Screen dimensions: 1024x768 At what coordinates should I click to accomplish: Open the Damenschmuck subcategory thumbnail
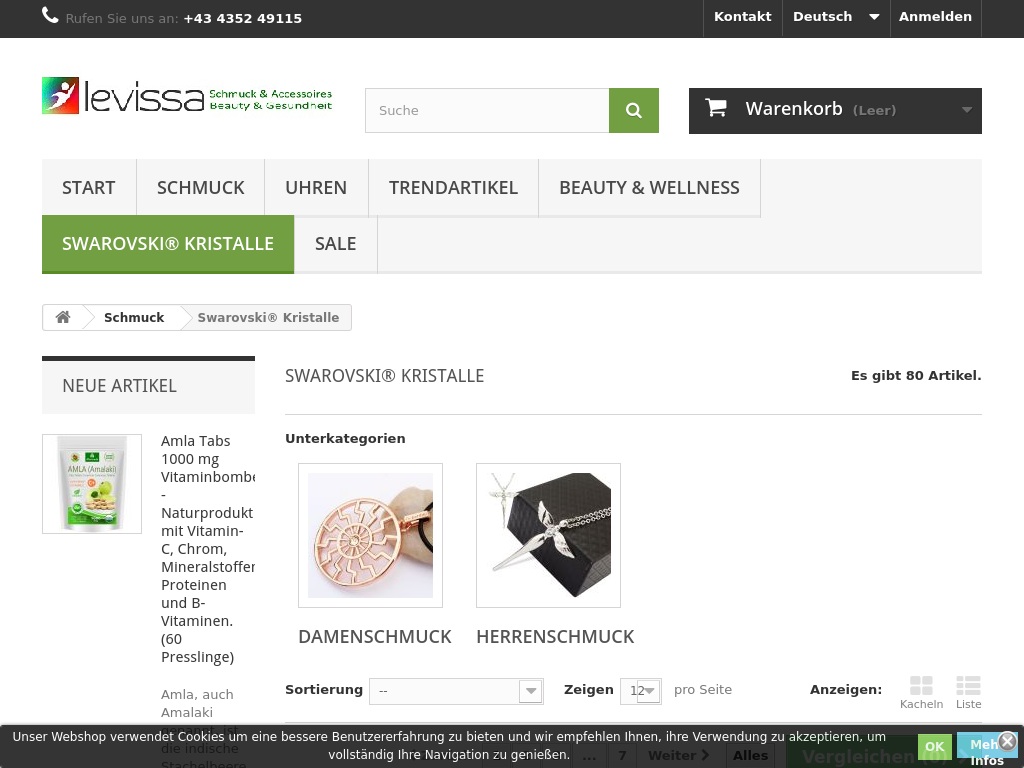point(370,535)
